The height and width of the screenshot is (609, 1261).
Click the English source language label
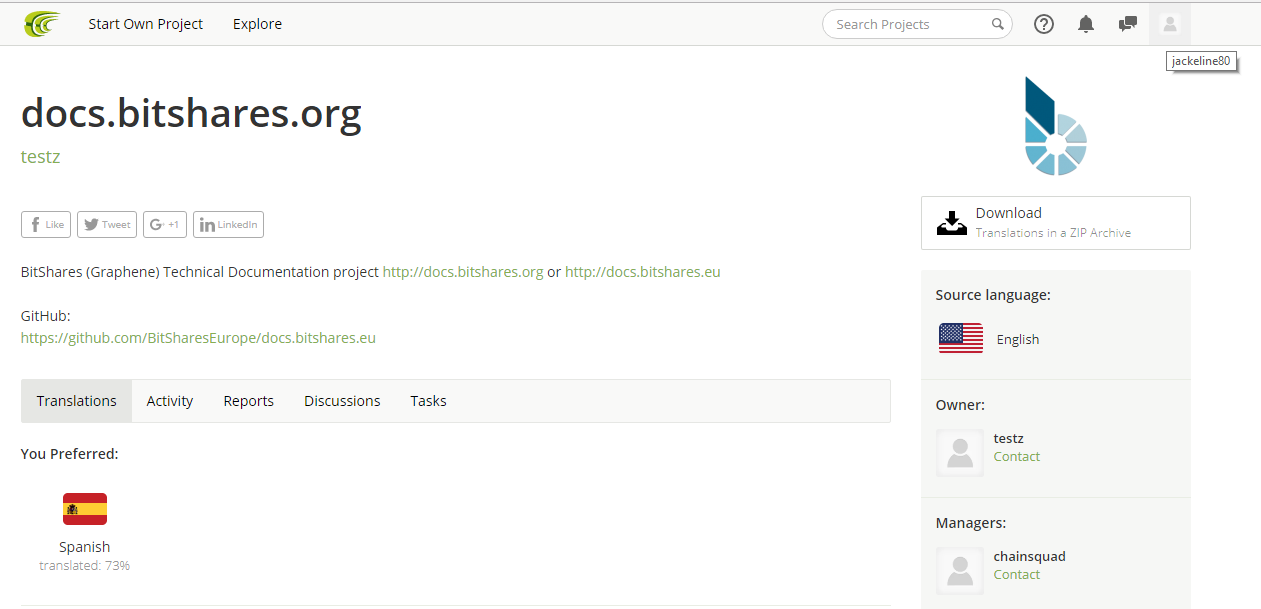pyautogui.click(x=1018, y=339)
